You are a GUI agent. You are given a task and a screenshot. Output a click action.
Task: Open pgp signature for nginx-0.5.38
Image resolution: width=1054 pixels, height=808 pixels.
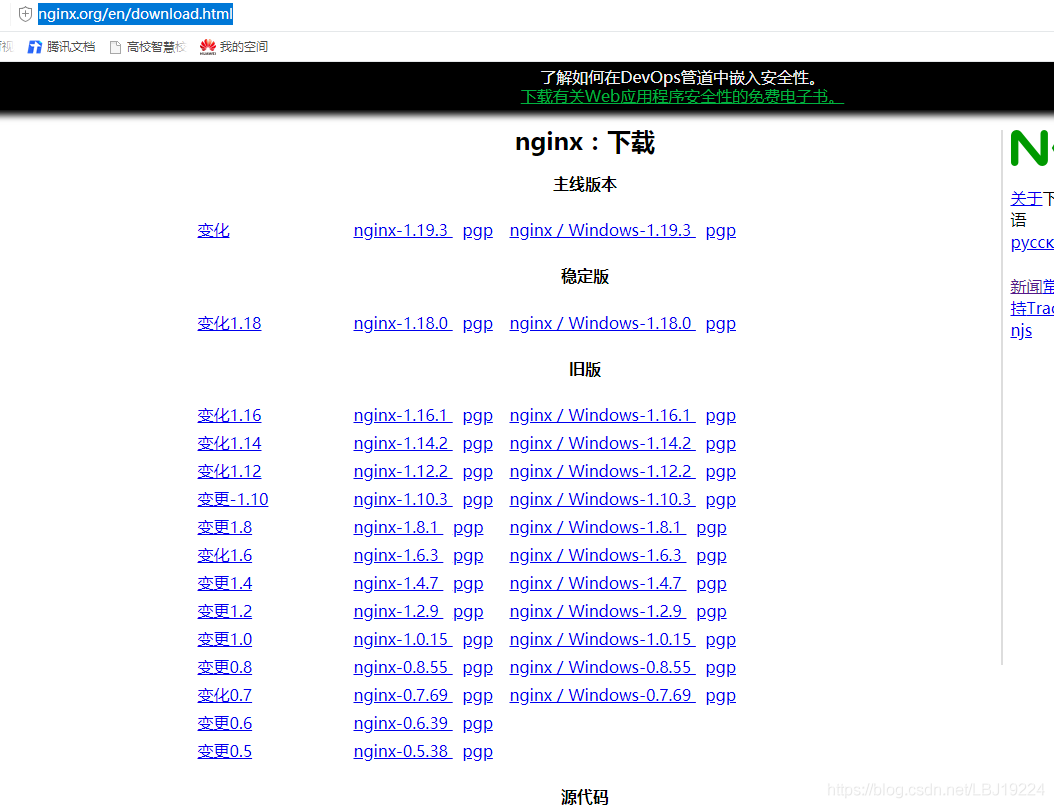477,752
